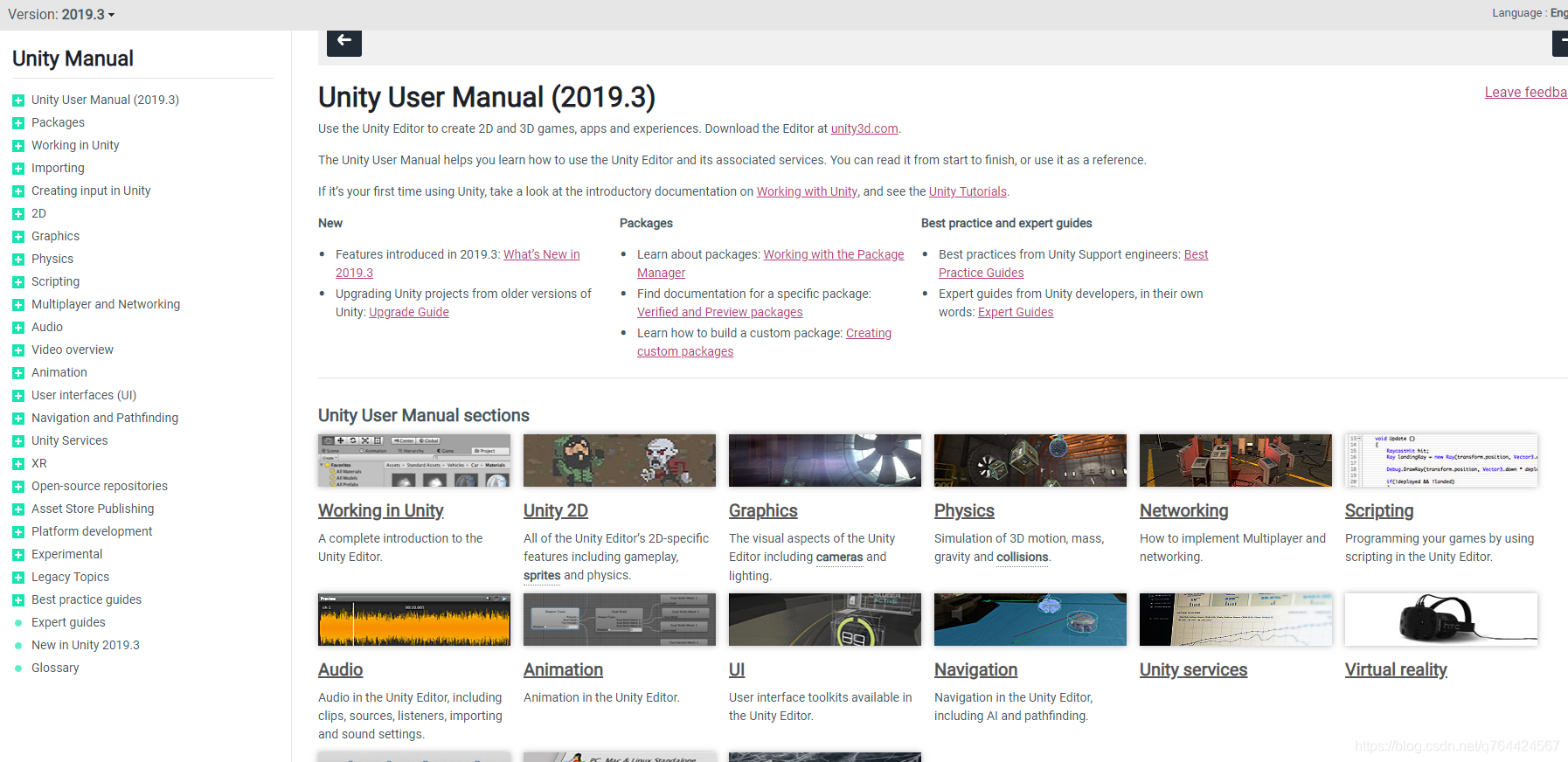1568x762 pixels.
Task: Click the Virtual reality headset thumbnail
Action: [x=1441, y=620]
